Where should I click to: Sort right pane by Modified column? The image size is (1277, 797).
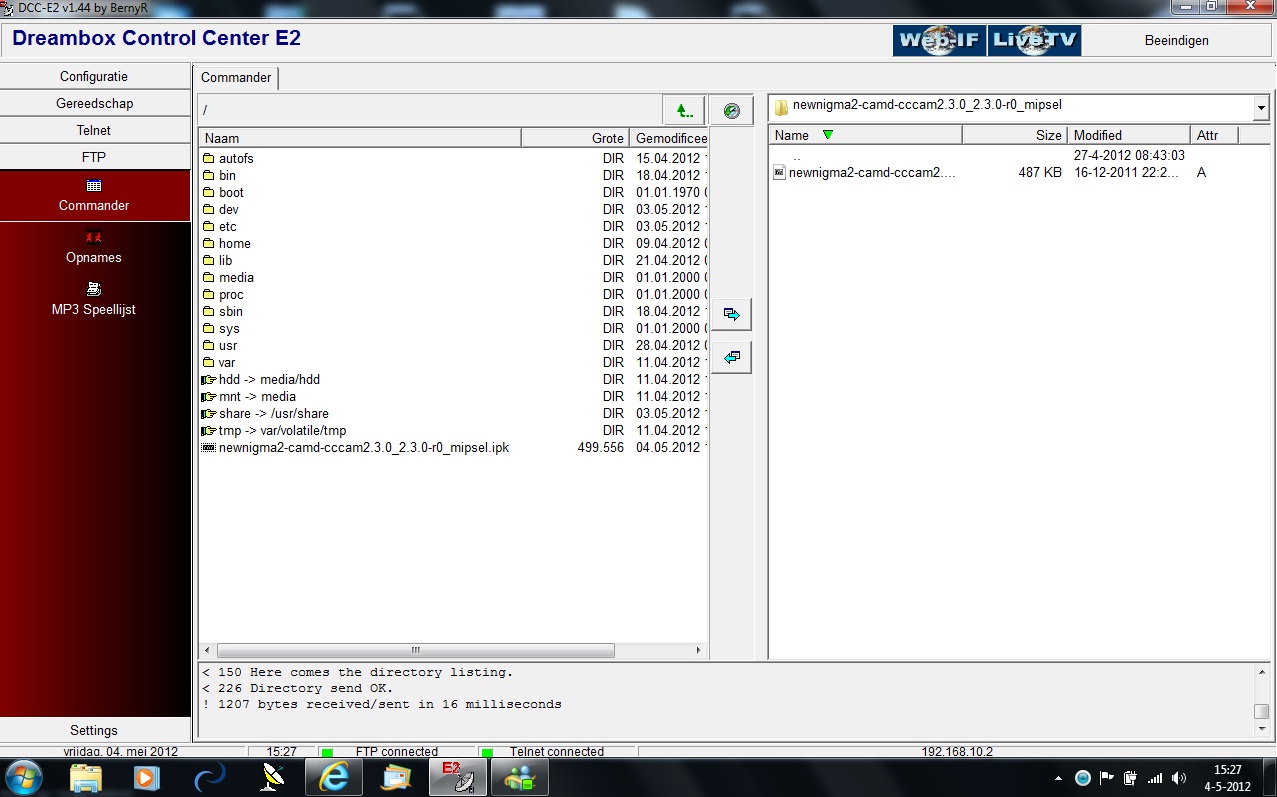[x=1129, y=135]
